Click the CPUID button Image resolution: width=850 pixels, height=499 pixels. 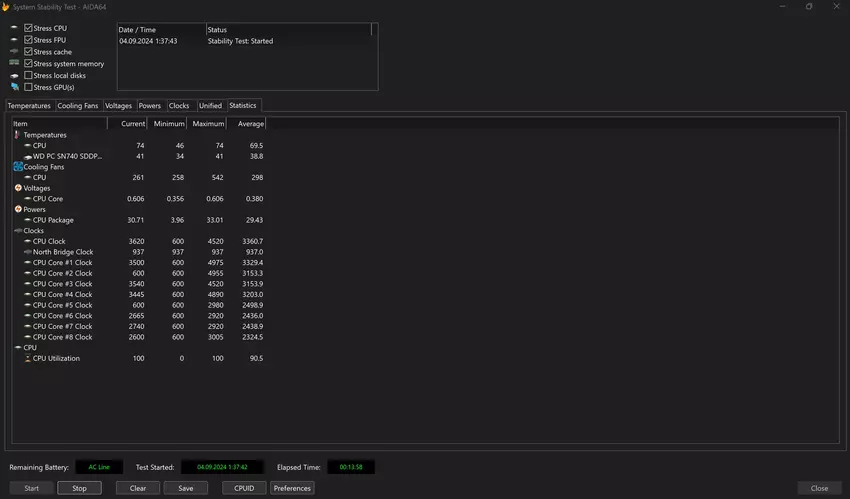point(244,488)
